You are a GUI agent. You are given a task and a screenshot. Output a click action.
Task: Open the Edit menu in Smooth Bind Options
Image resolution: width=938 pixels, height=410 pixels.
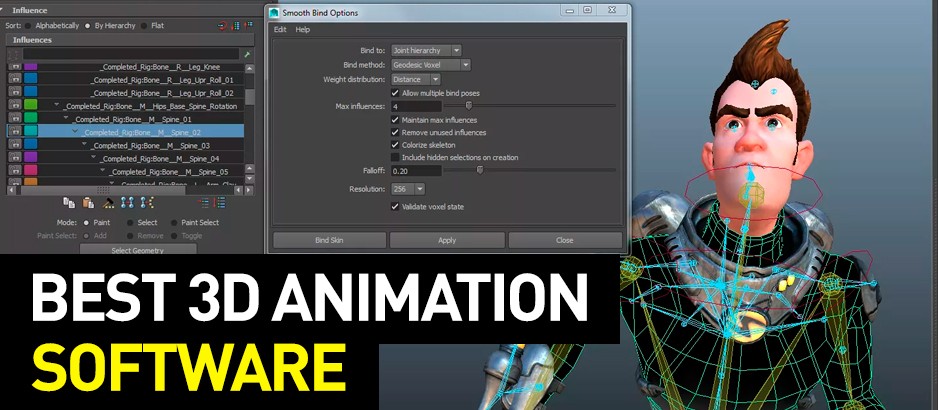(x=280, y=29)
